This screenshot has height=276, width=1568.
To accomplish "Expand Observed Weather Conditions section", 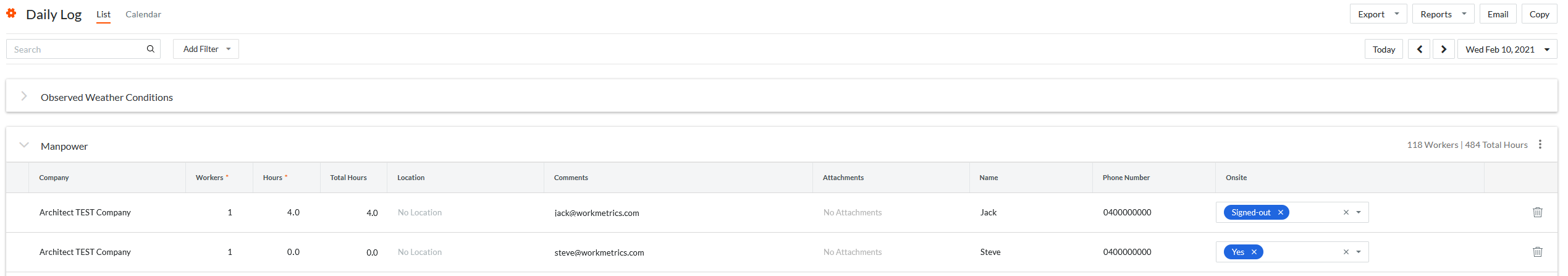I will [24, 97].
